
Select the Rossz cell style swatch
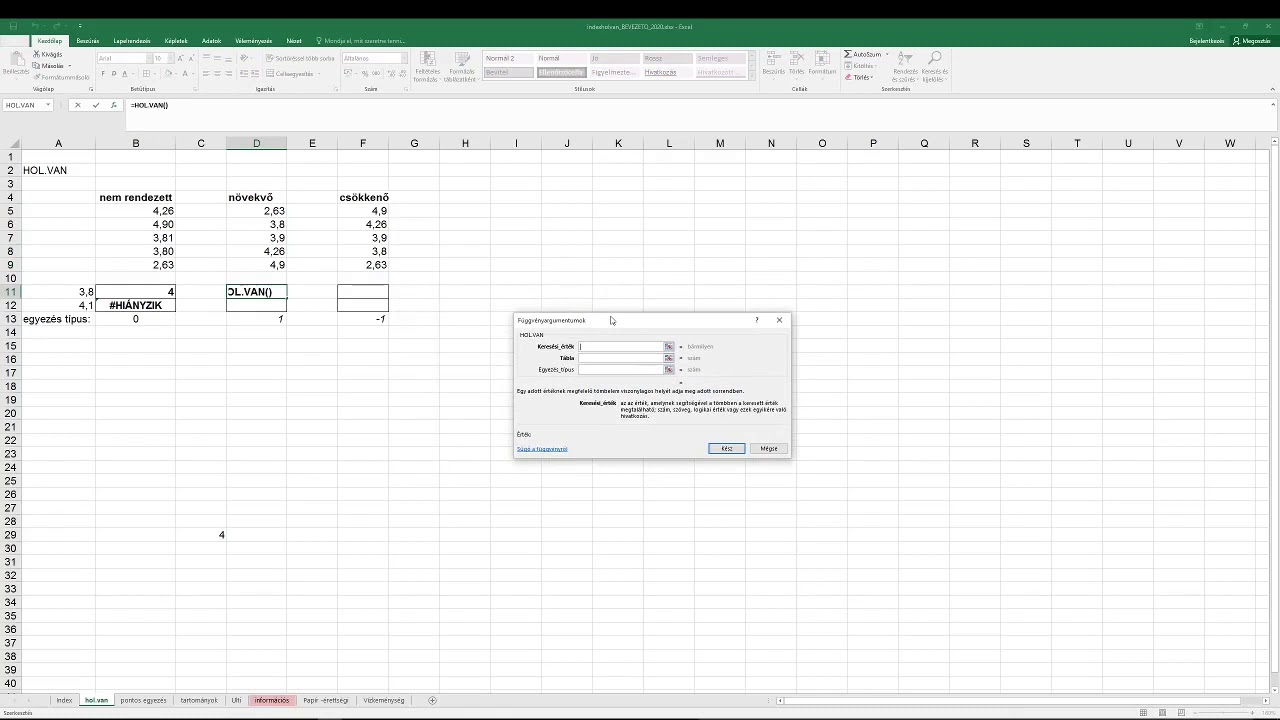(666, 59)
